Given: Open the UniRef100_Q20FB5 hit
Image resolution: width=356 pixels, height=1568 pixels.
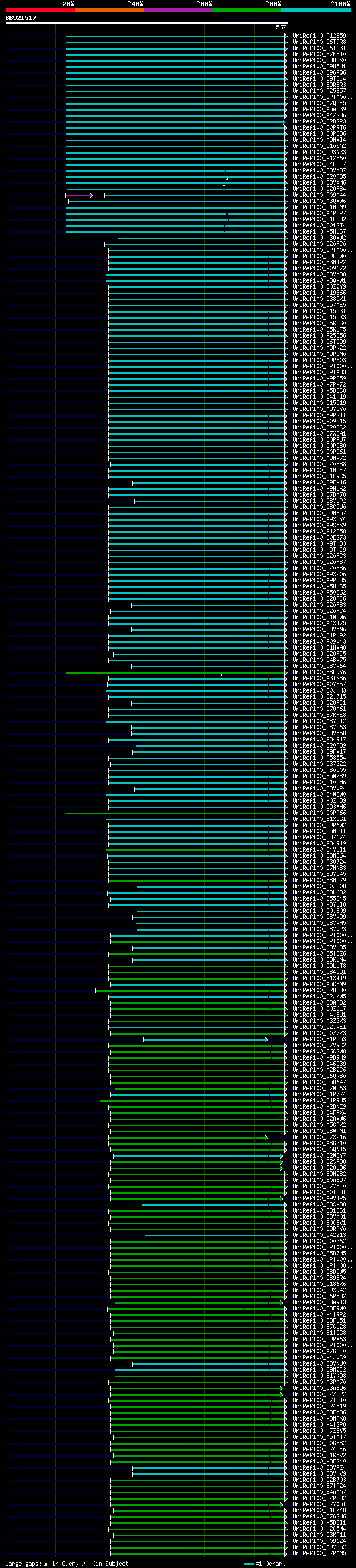Looking at the screenshot, I should pyautogui.click(x=319, y=176).
